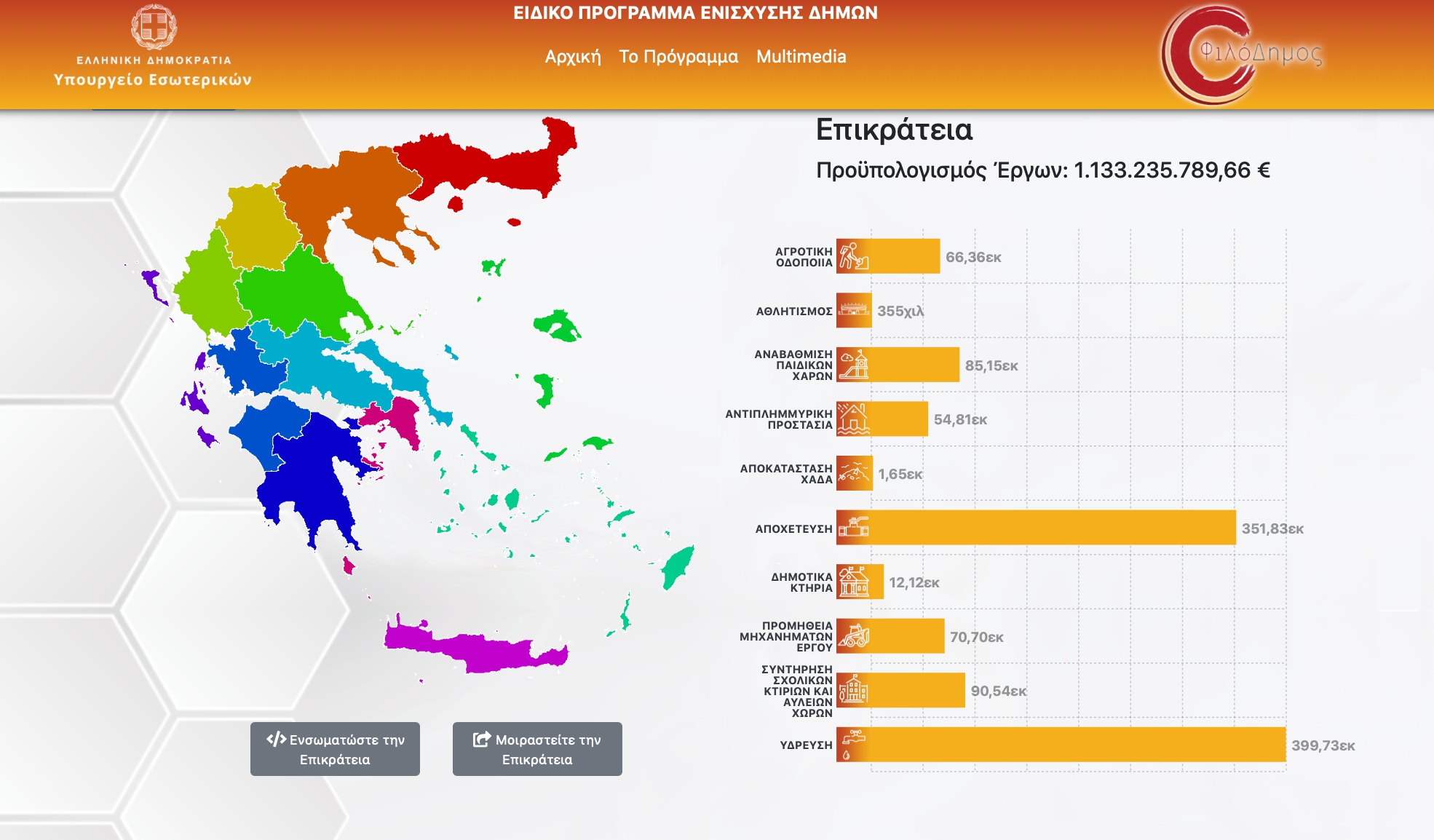Open the Το Πρόγραμμα menu item
The image size is (1434, 840).
pyautogui.click(x=678, y=57)
